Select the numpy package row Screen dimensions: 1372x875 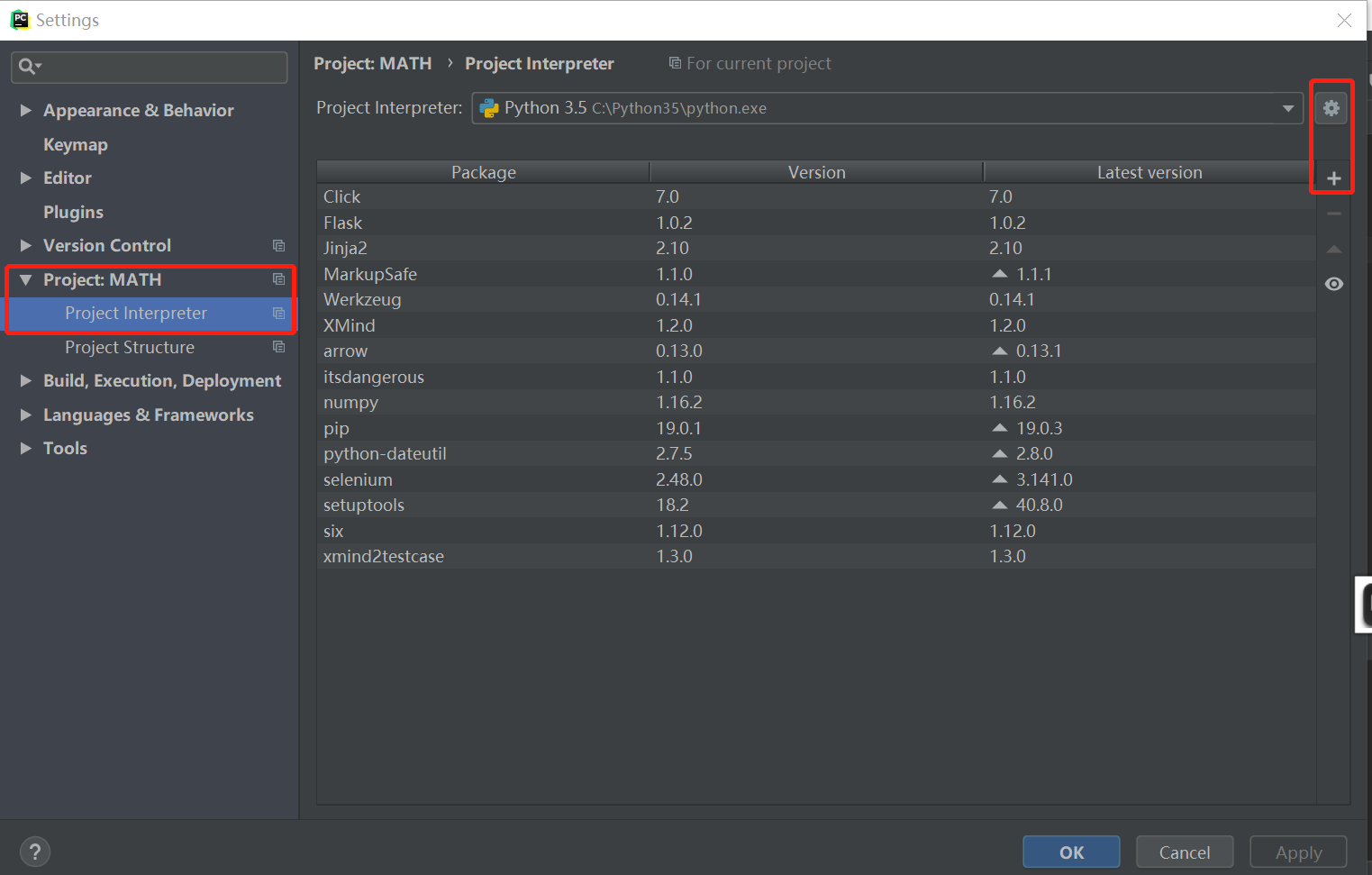816,402
